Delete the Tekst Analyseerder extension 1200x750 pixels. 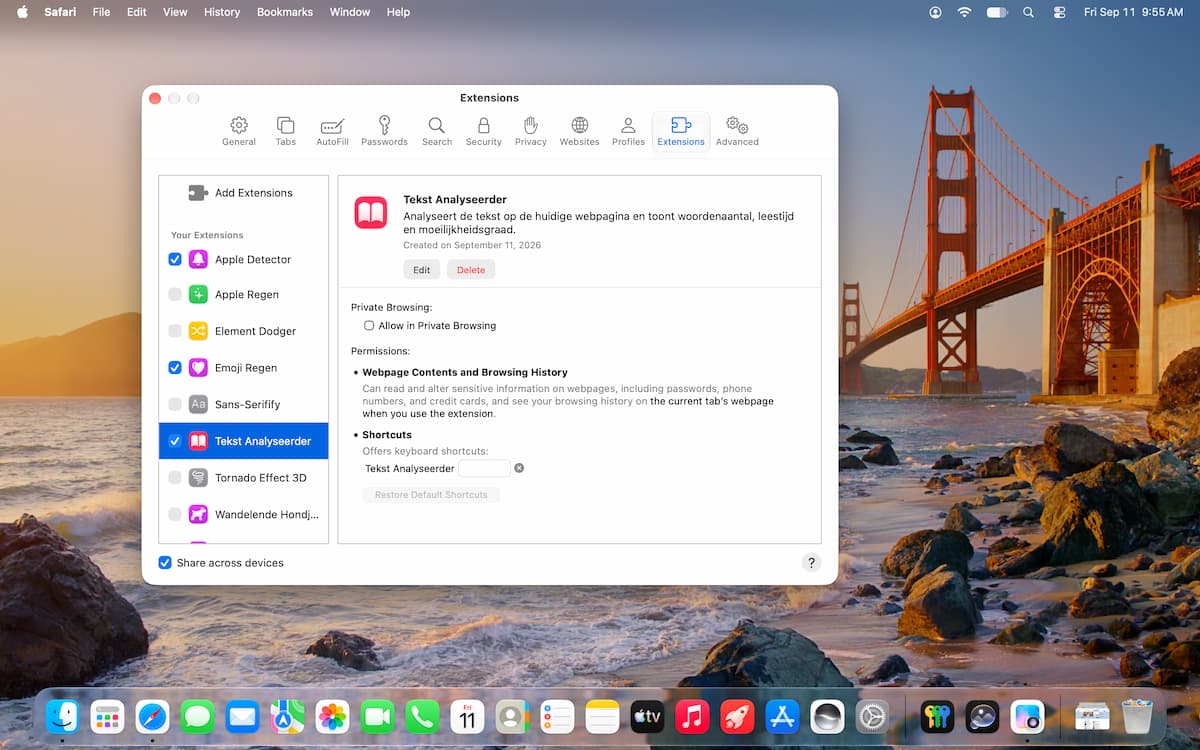coord(471,270)
